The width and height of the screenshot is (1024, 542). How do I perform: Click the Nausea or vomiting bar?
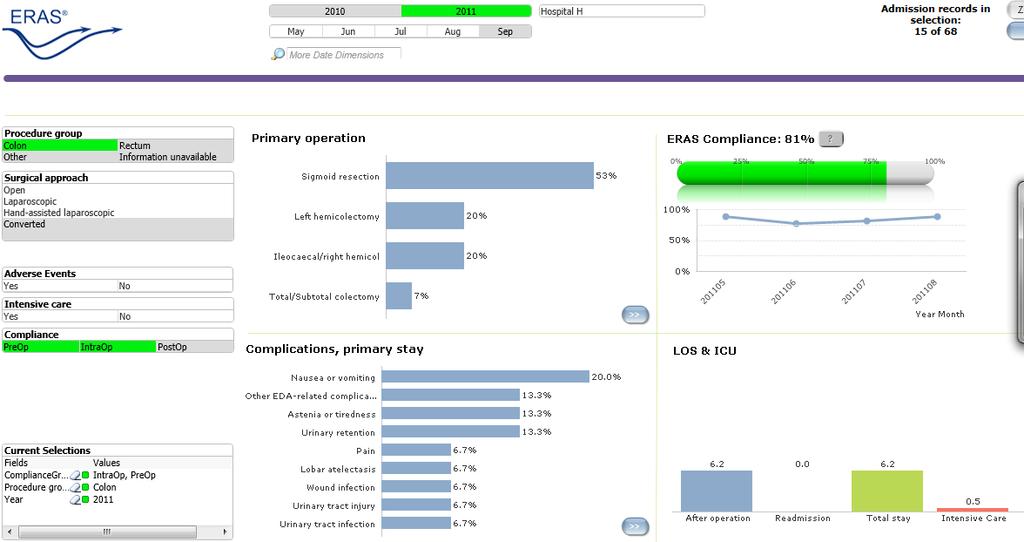coord(485,377)
